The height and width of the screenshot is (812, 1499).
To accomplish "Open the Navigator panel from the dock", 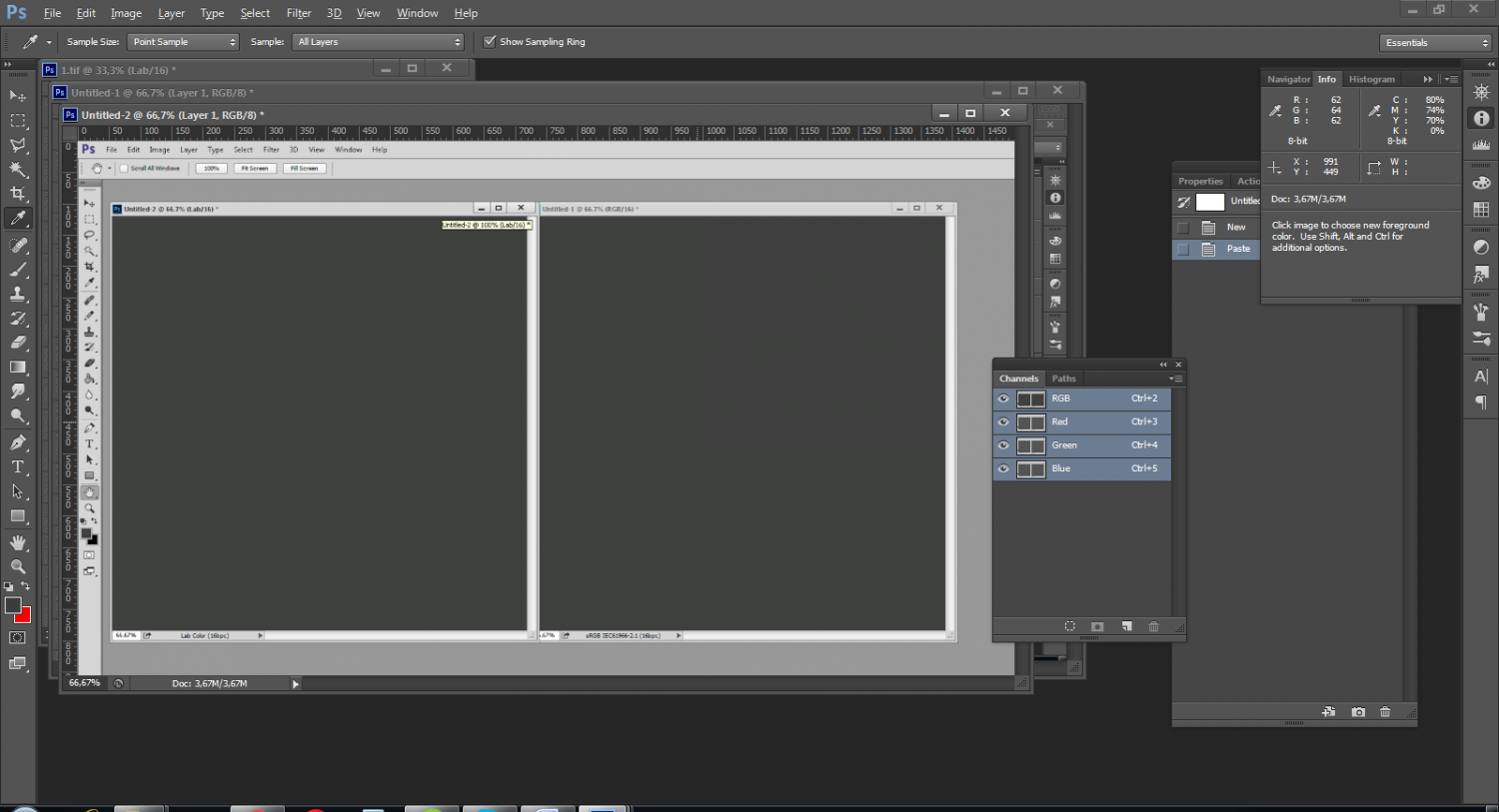I will [x=1481, y=92].
